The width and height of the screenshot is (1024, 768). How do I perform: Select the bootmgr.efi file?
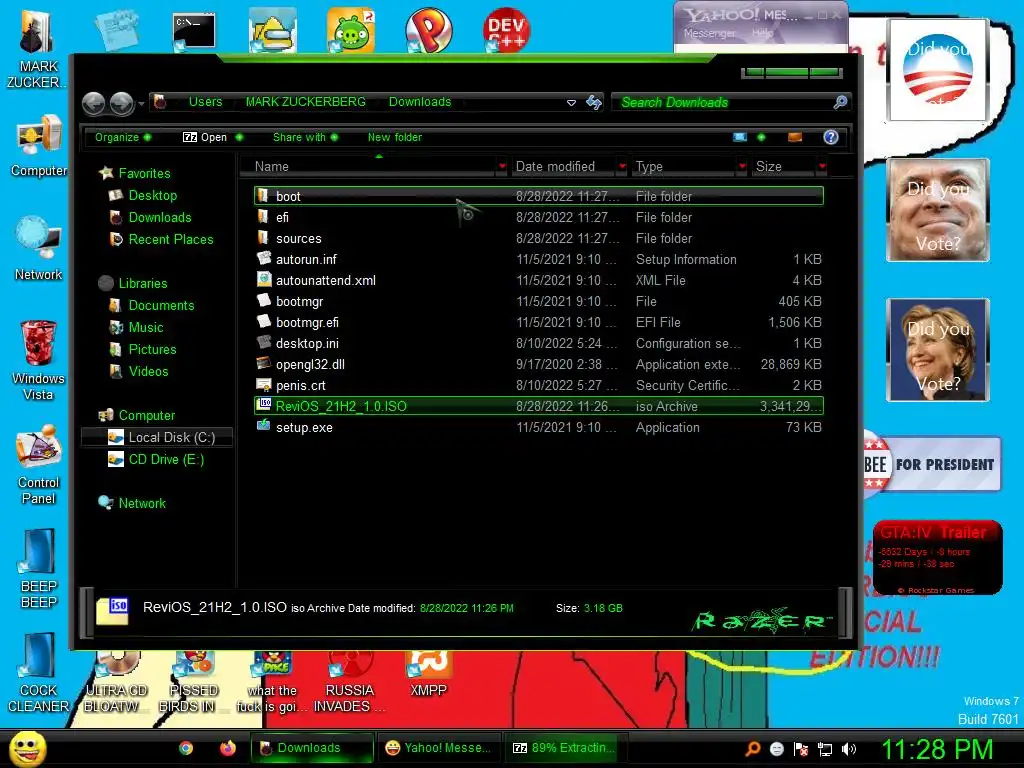[539, 322]
